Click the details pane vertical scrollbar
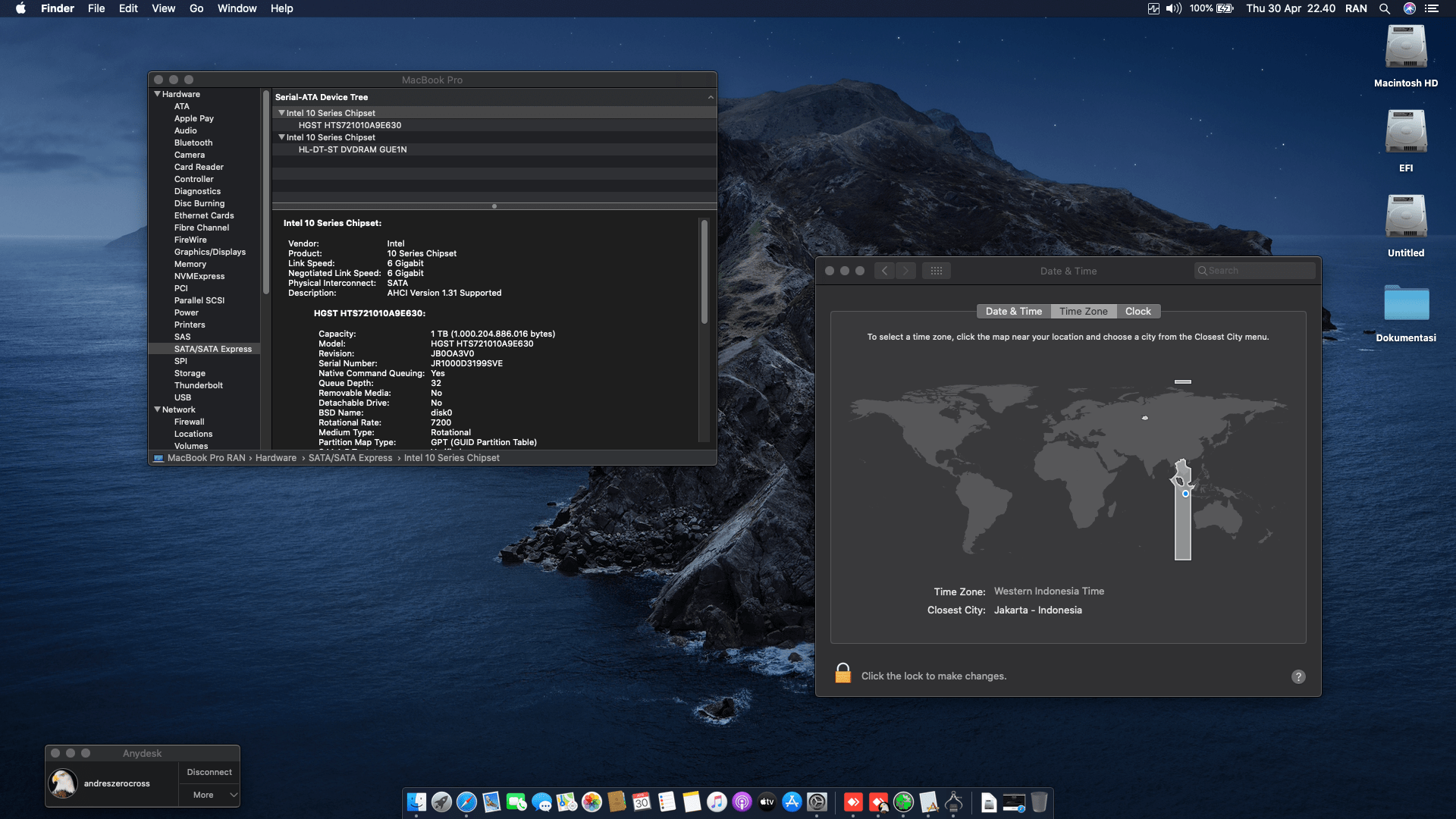Viewport: 1456px width, 819px height. click(704, 271)
